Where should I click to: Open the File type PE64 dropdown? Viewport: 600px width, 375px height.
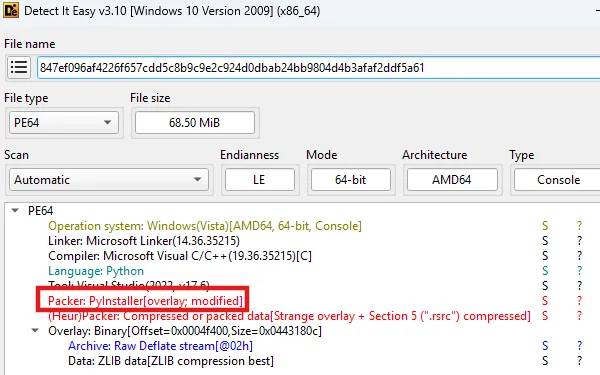click(64, 123)
